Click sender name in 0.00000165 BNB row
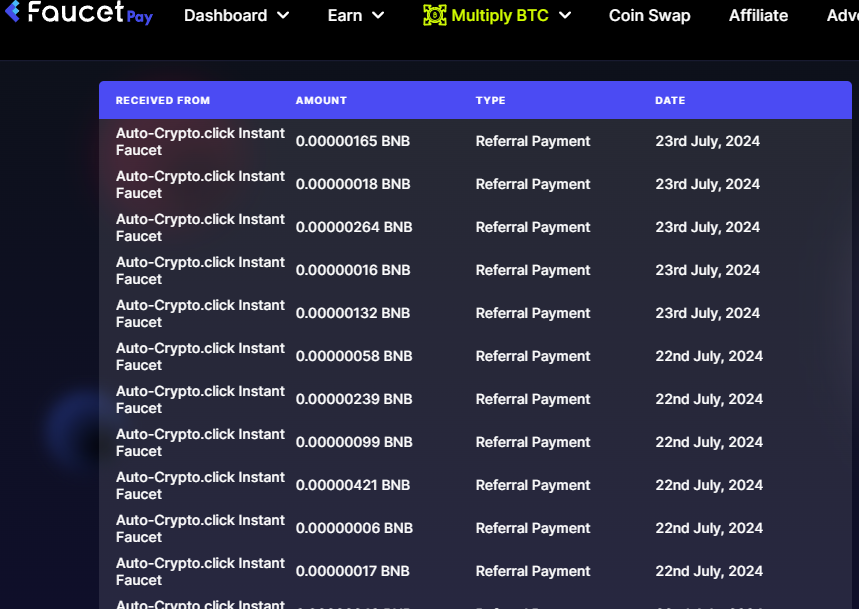This screenshot has width=859, height=609. [x=200, y=141]
